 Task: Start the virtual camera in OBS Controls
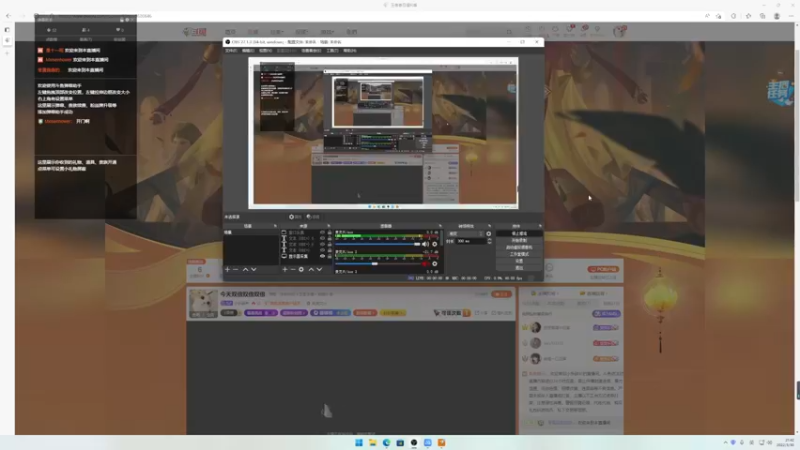point(519,247)
